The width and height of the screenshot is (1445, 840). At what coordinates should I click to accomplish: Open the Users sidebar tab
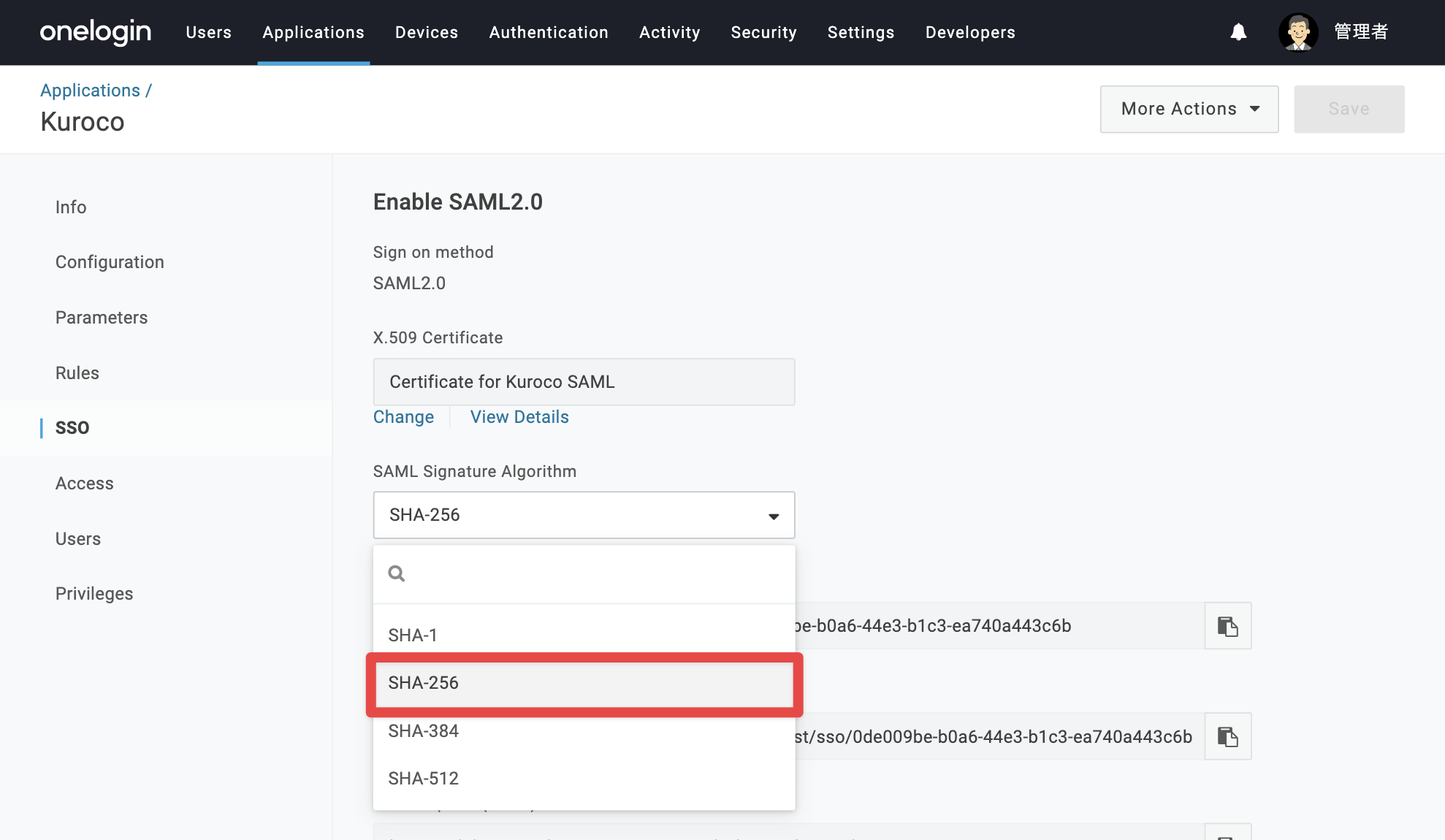[78, 539]
